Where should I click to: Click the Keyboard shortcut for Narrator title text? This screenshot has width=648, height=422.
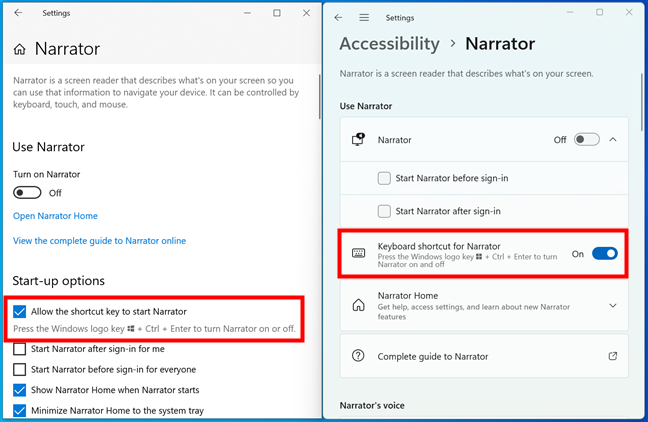coord(439,246)
